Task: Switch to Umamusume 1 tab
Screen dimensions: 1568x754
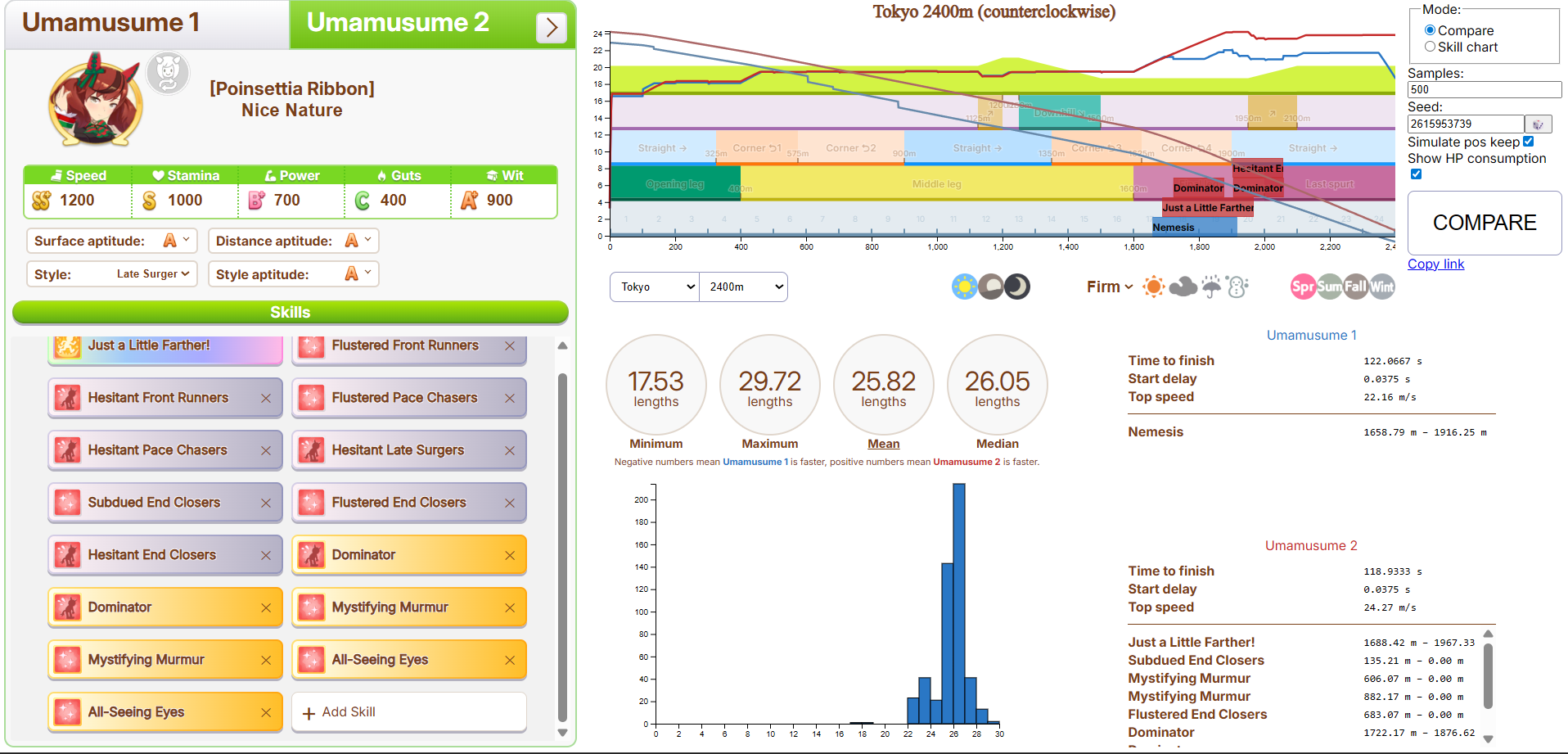Action: click(x=147, y=24)
